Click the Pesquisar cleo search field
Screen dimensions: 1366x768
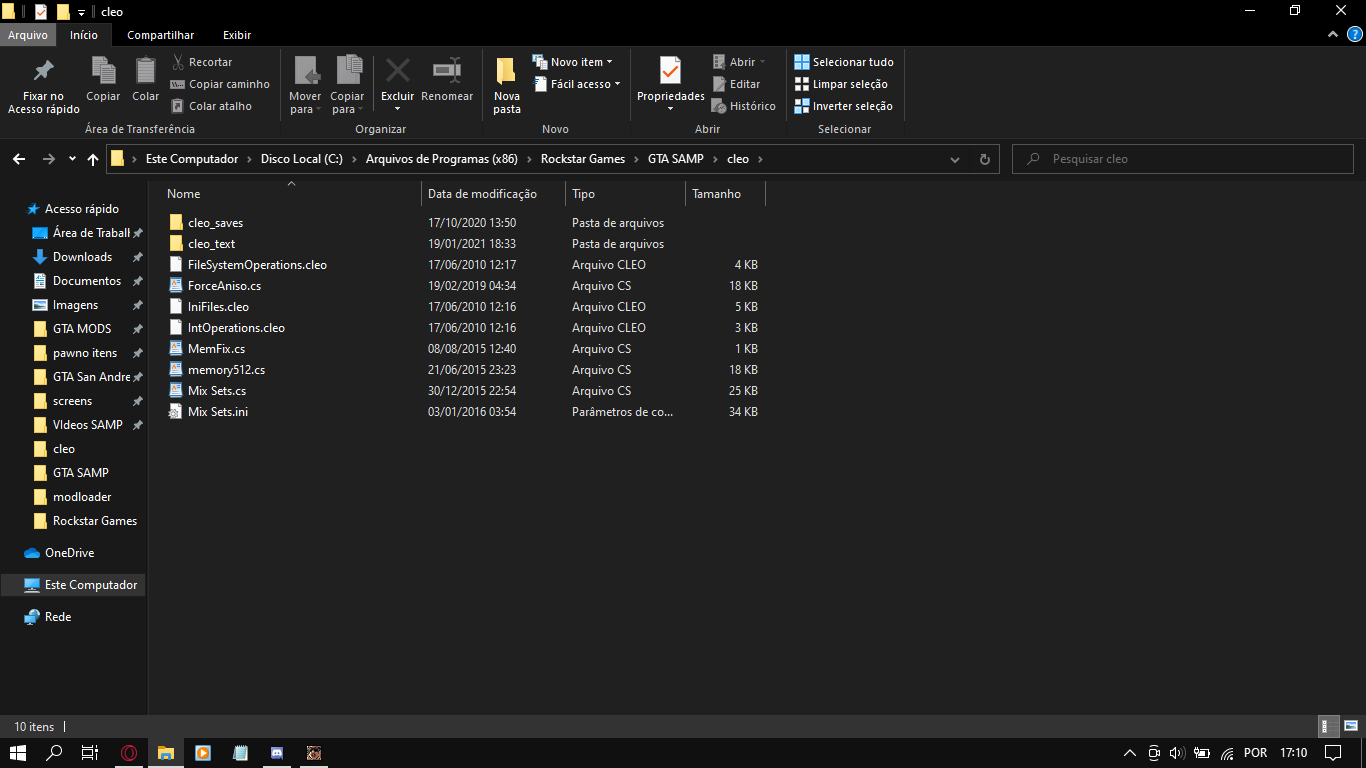click(1183, 159)
